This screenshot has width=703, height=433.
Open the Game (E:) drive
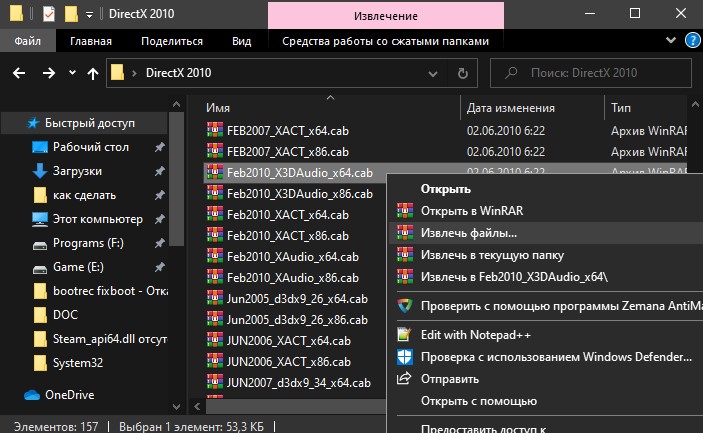pos(78,267)
